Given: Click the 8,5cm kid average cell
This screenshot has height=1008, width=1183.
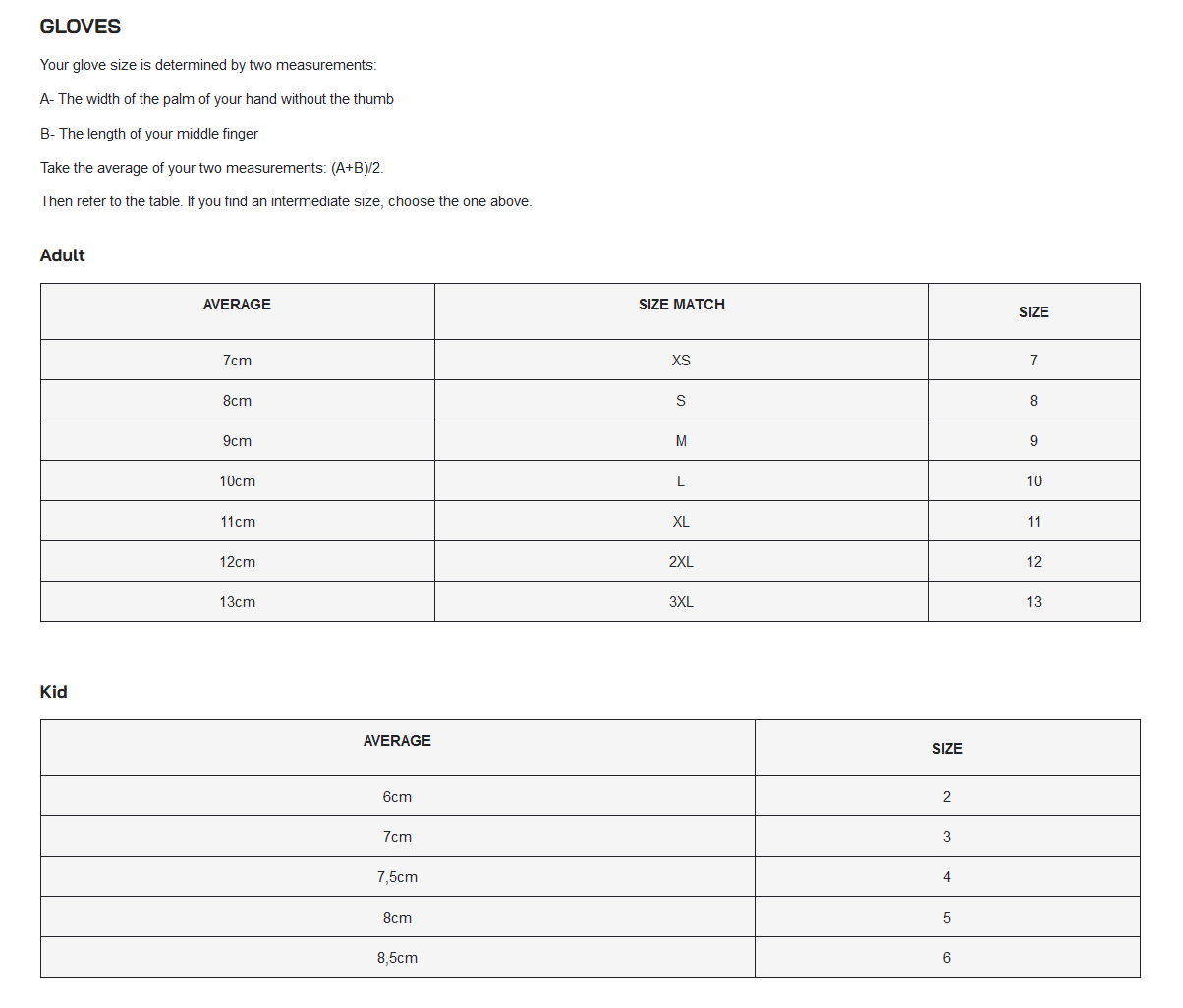Looking at the screenshot, I should click(397, 958).
